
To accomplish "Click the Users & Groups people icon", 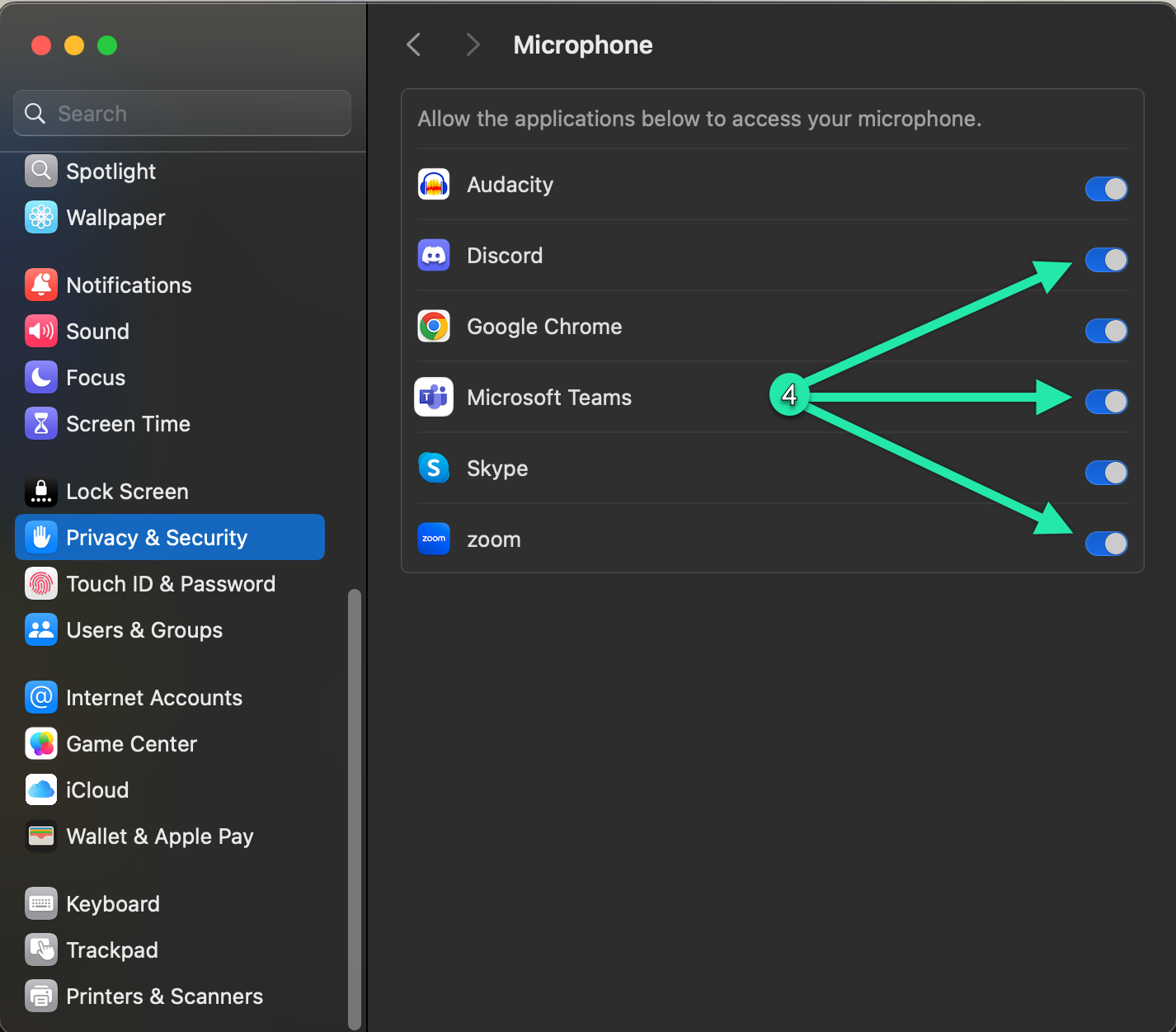I will [41, 630].
